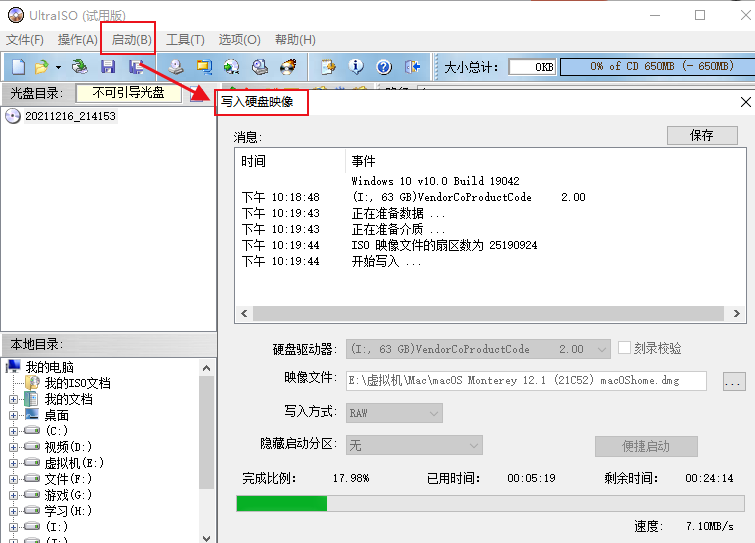Click the Compress ISO icon
Screen dimensions: 755x543
pyautogui.click(x=204, y=66)
